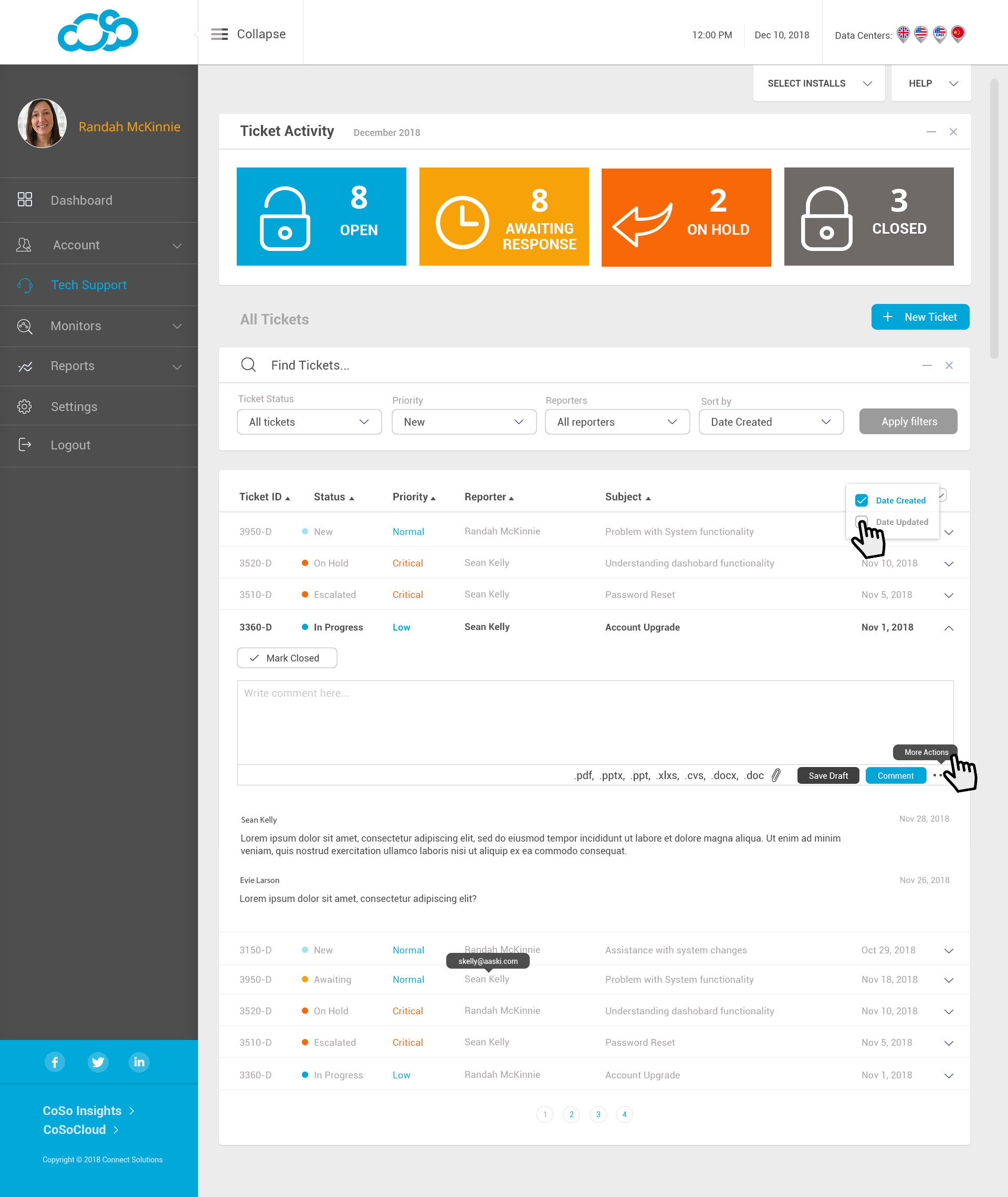The height and width of the screenshot is (1197, 1008).
Task: Uncheck the Date Created checkbox
Action: (x=861, y=500)
